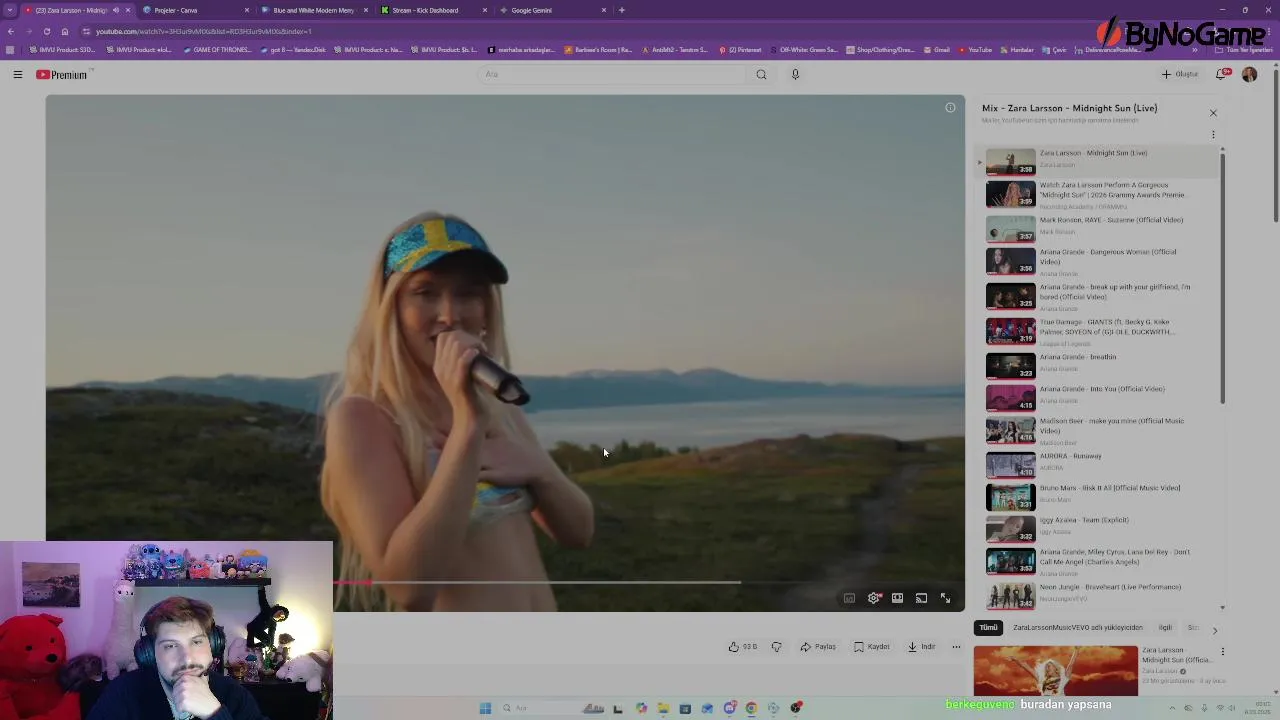Like the video with the thumbs-up button

(x=742, y=647)
